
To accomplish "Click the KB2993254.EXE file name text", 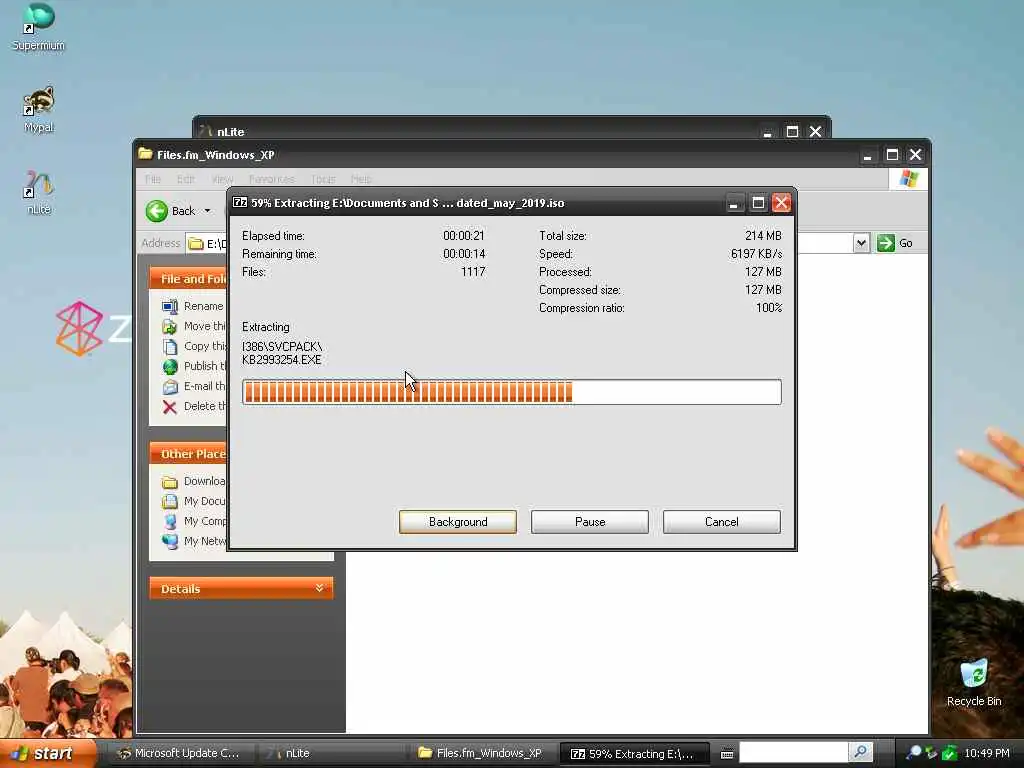I will click(x=281, y=360).
